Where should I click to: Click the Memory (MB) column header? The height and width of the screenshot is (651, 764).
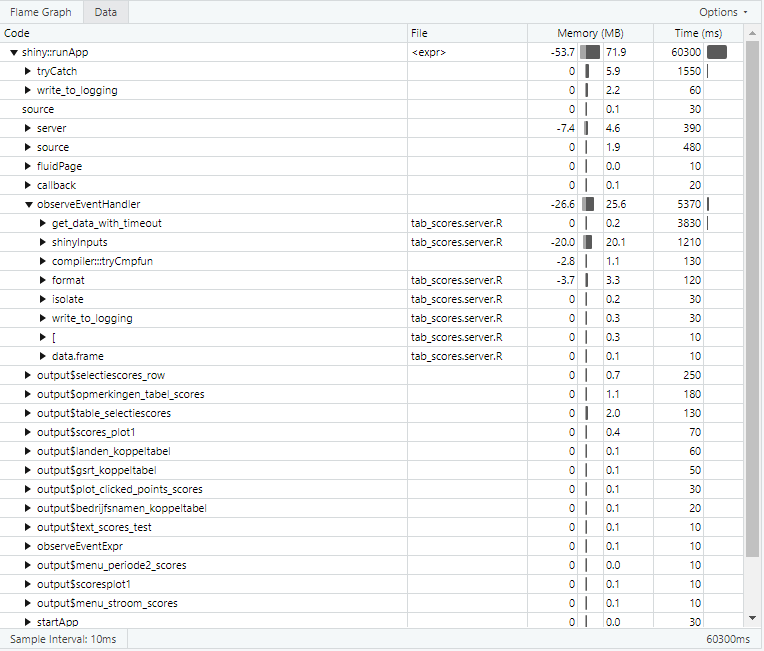tap(590, 33)
